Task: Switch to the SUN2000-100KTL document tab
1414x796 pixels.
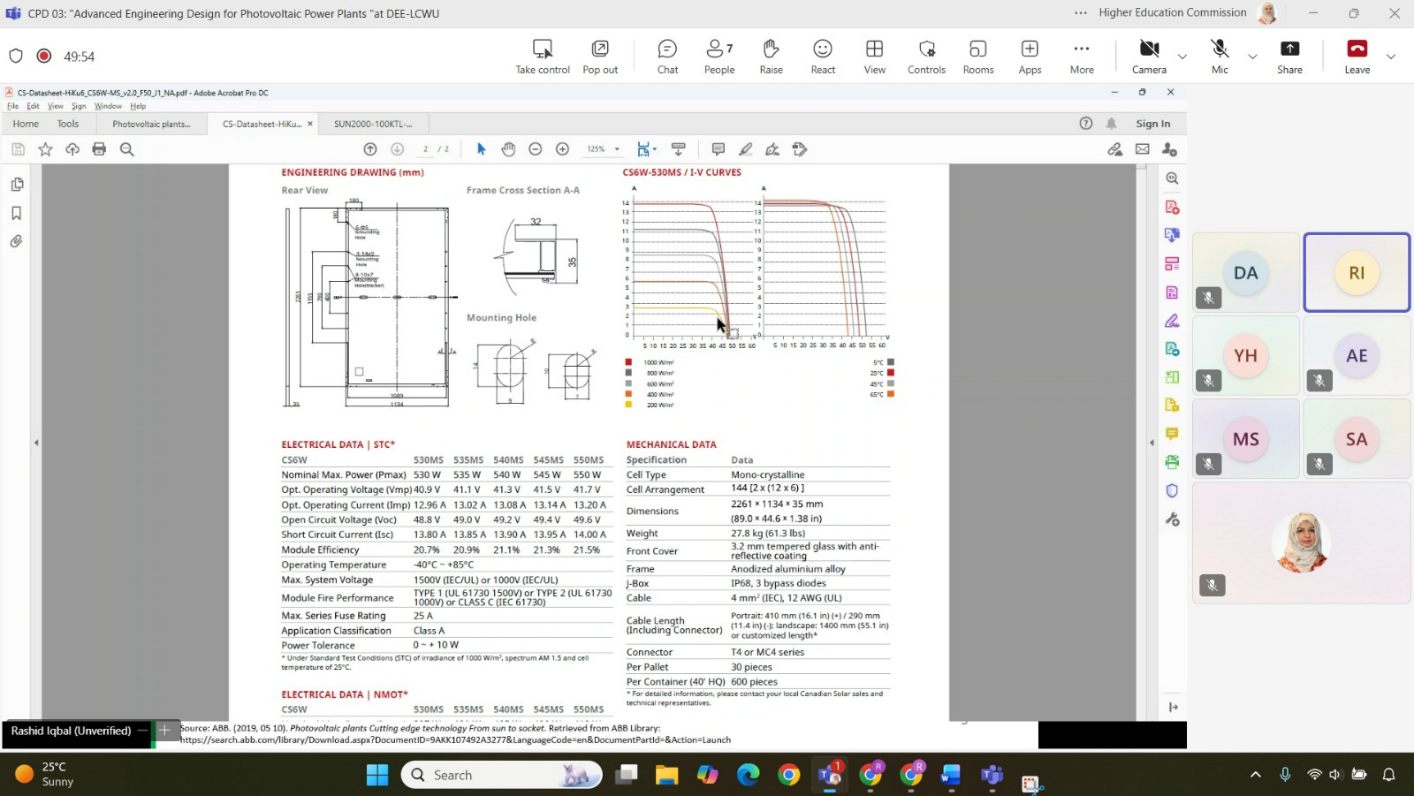Action: click(x=373, y=123)
